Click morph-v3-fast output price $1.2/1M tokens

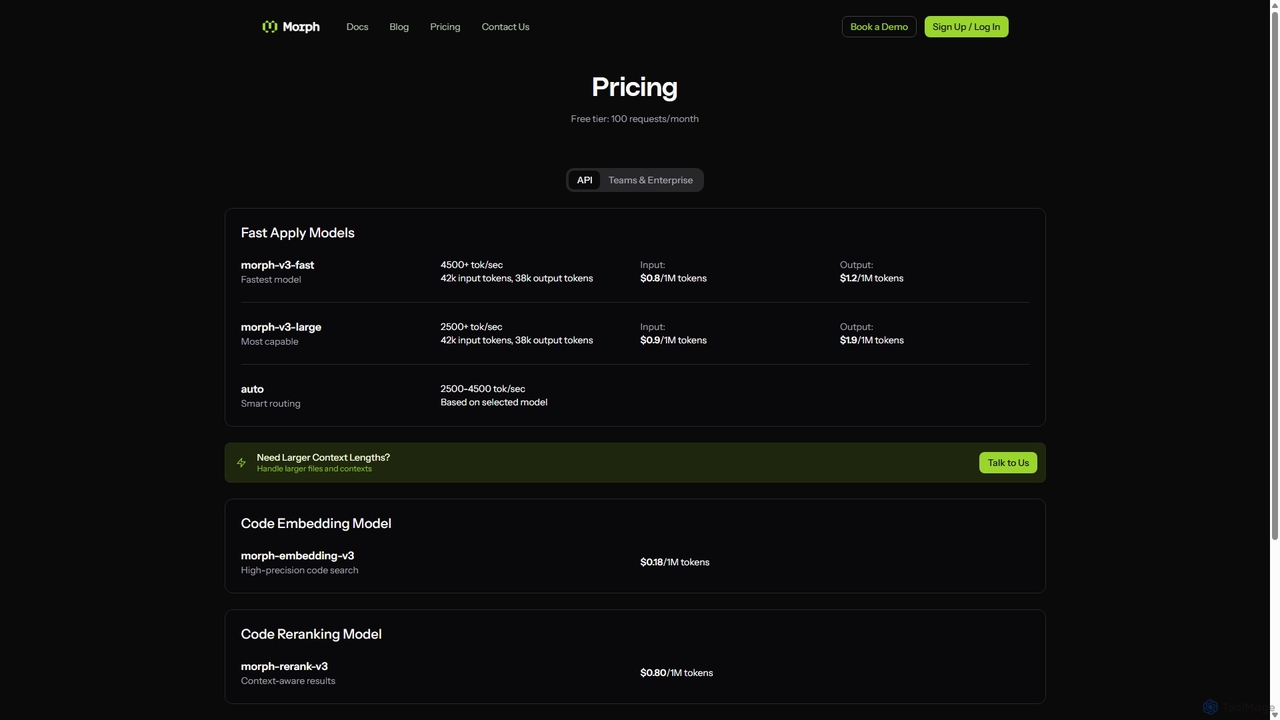click(x=871, y=278)
